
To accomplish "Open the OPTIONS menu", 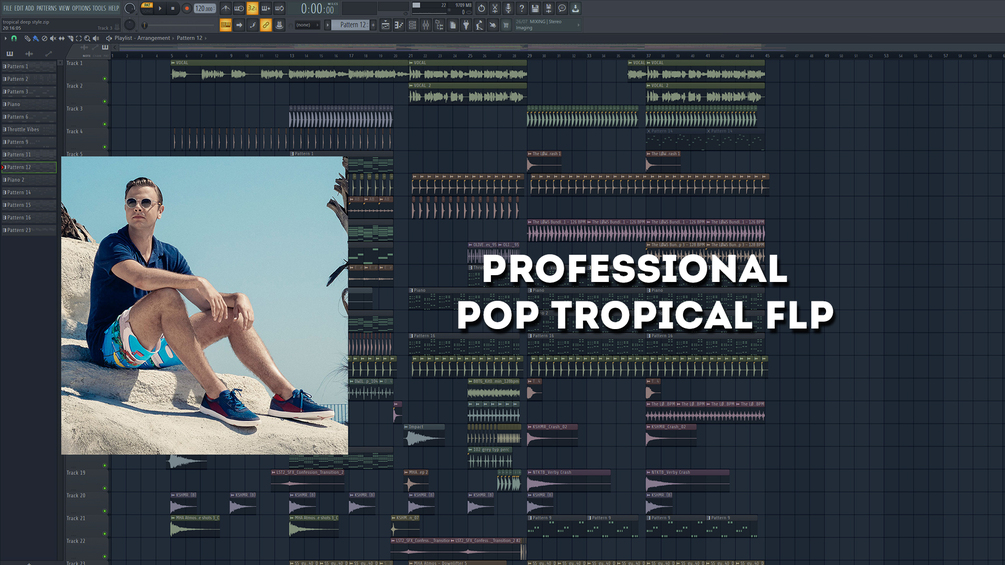I will coord(81,8).
